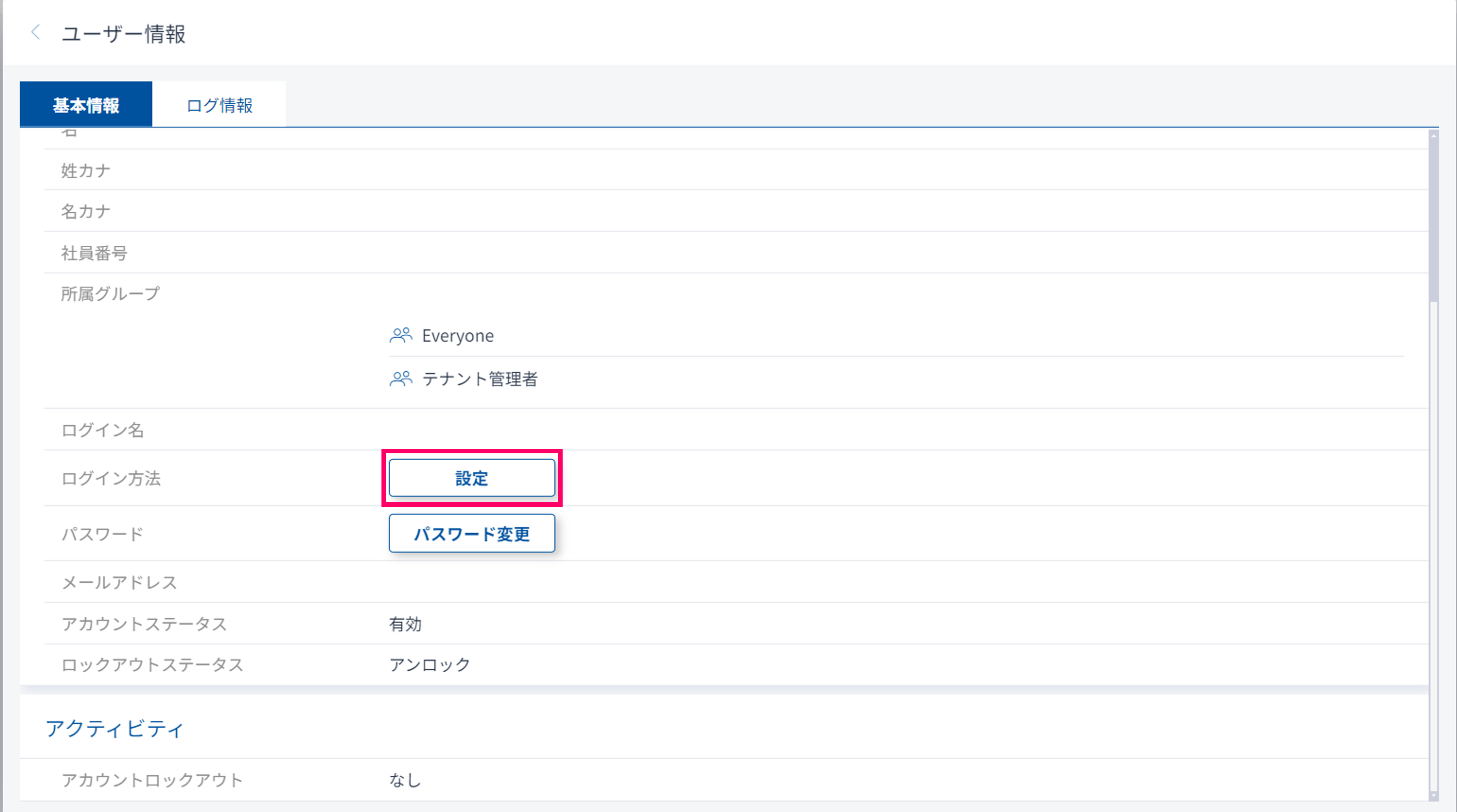This screenshot has height=812, width=1457.
Task: Click the Everyone group icon
Action: point(400,335)
